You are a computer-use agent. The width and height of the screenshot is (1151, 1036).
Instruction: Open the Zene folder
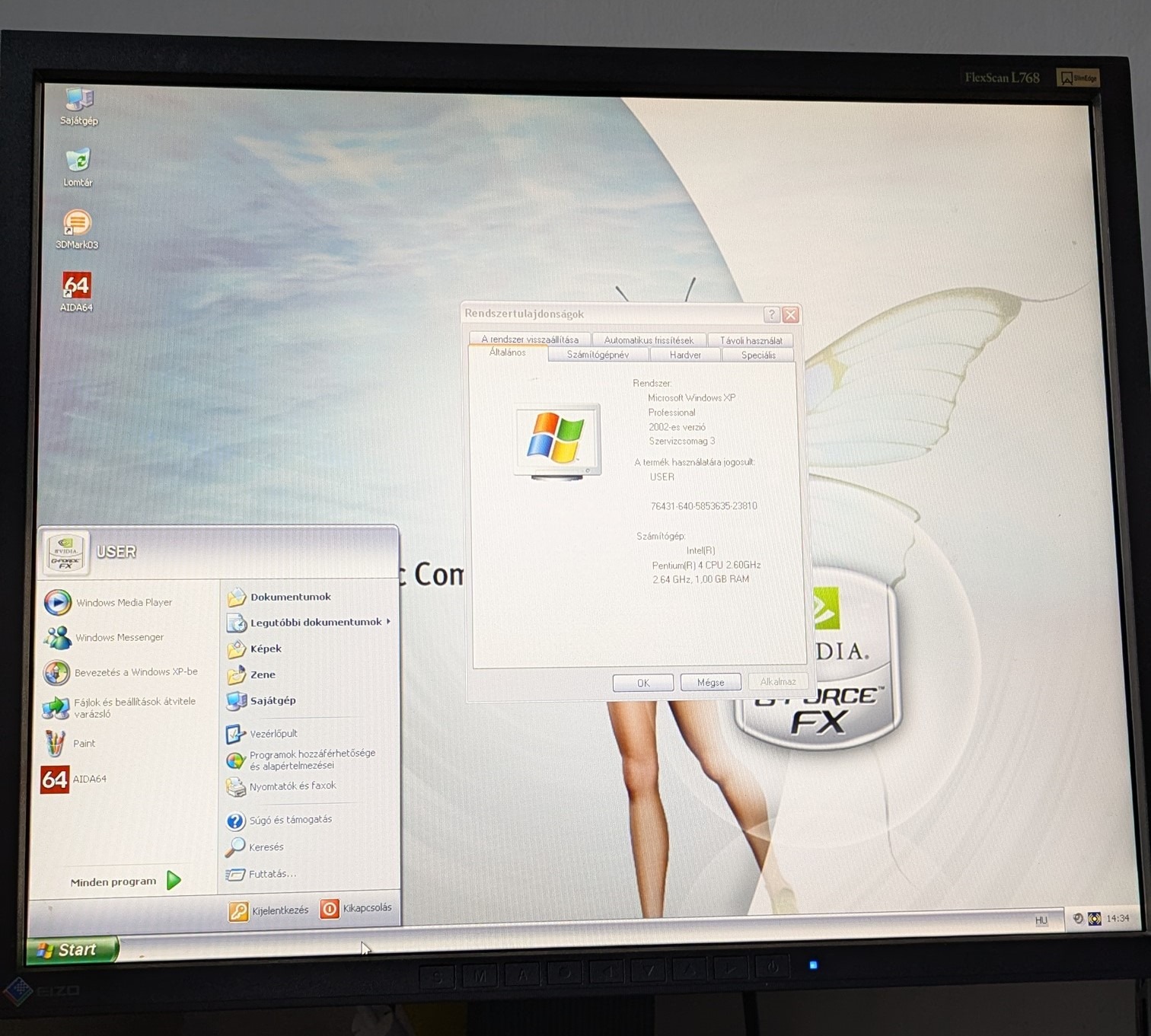coord(251,674)
